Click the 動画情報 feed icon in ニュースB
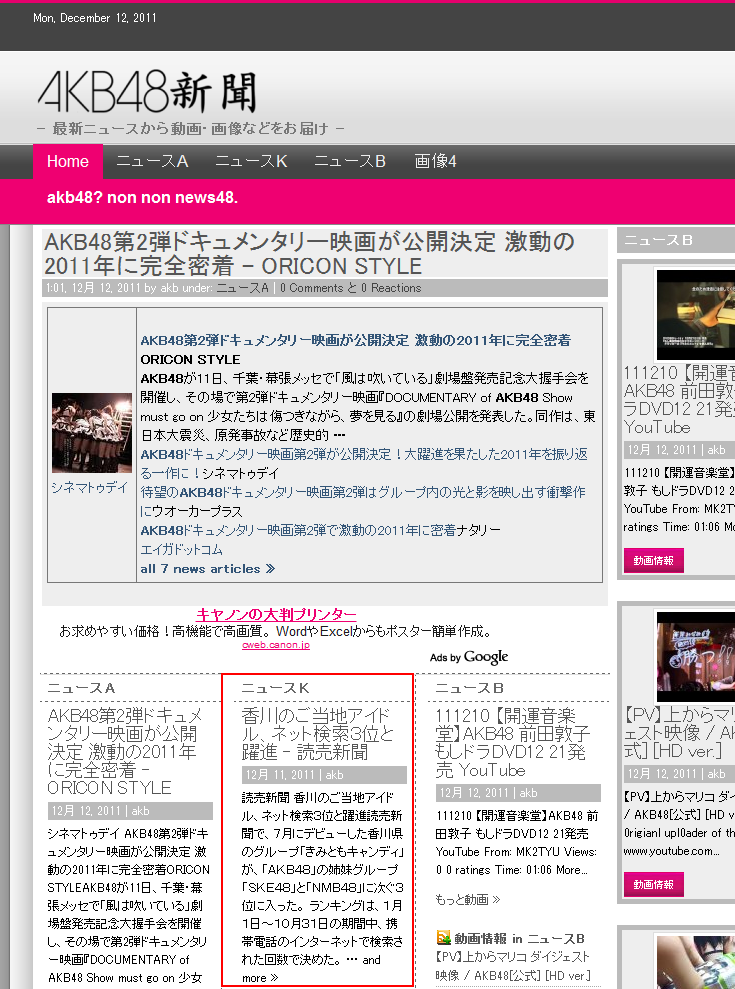Image resolution: width=735 pixels, height=989 pixels. click(x=443, y=938)
